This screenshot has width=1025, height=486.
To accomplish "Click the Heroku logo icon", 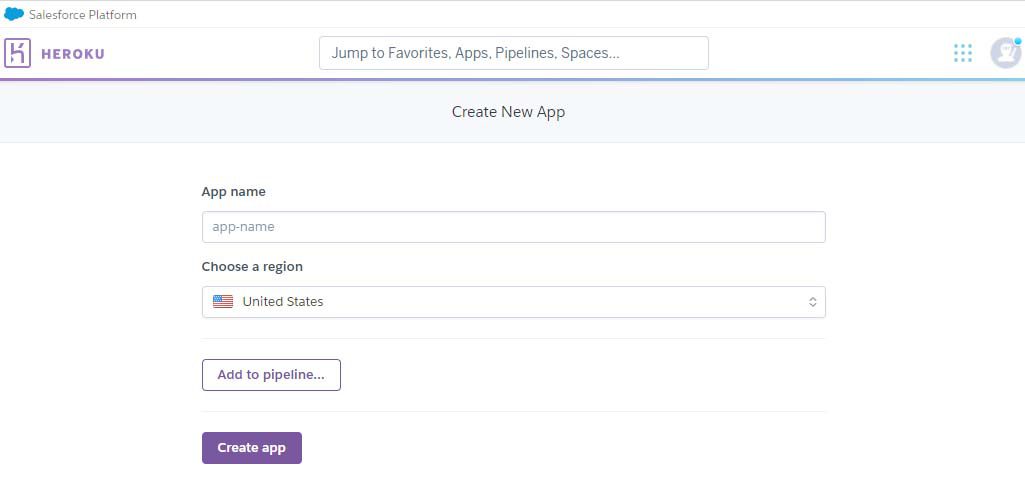I will tap(18, 53).
